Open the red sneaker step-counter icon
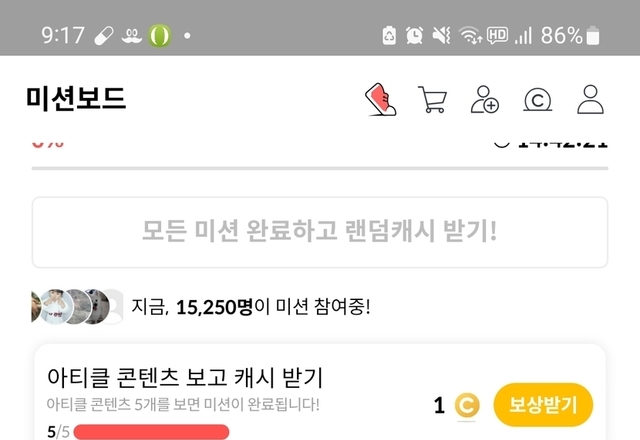640x440 pixels. [380, 100]
